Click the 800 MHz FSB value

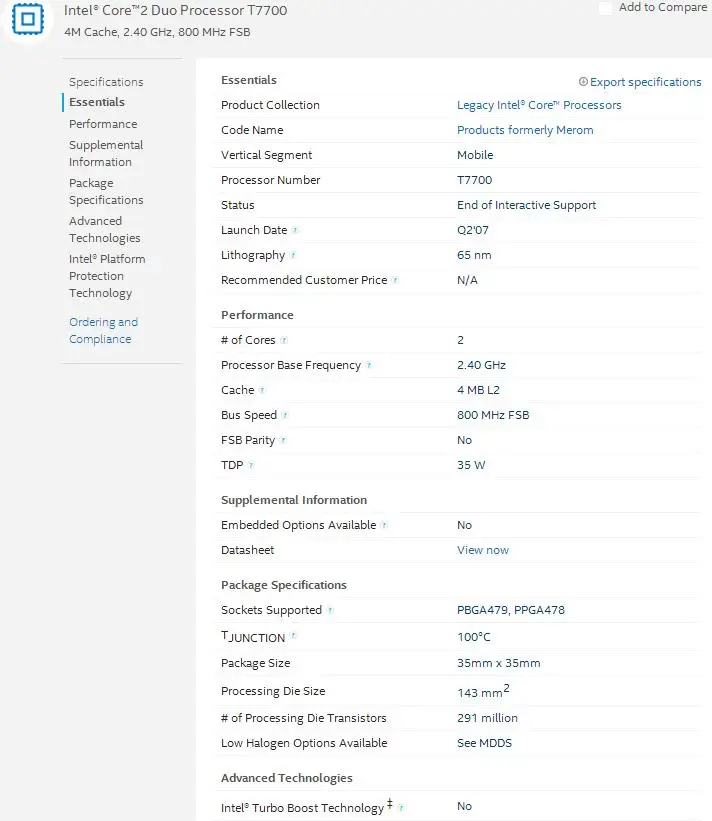[x=493, y=415]
